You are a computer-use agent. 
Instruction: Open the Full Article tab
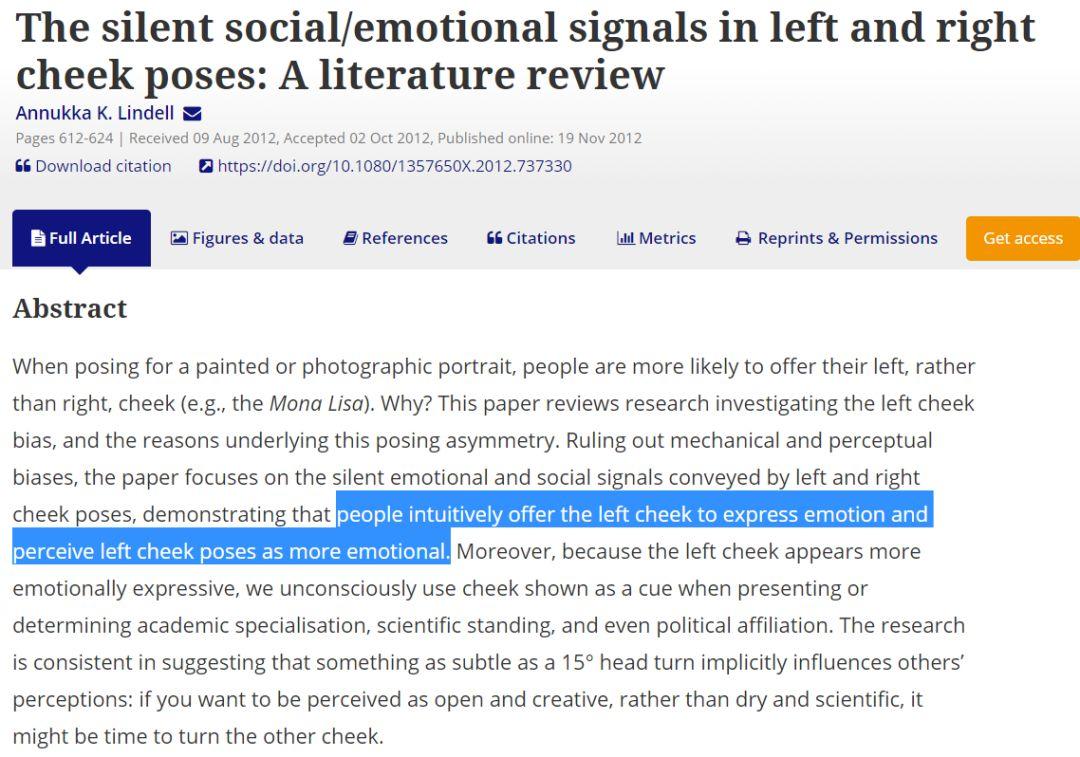(x=81, y=238)
